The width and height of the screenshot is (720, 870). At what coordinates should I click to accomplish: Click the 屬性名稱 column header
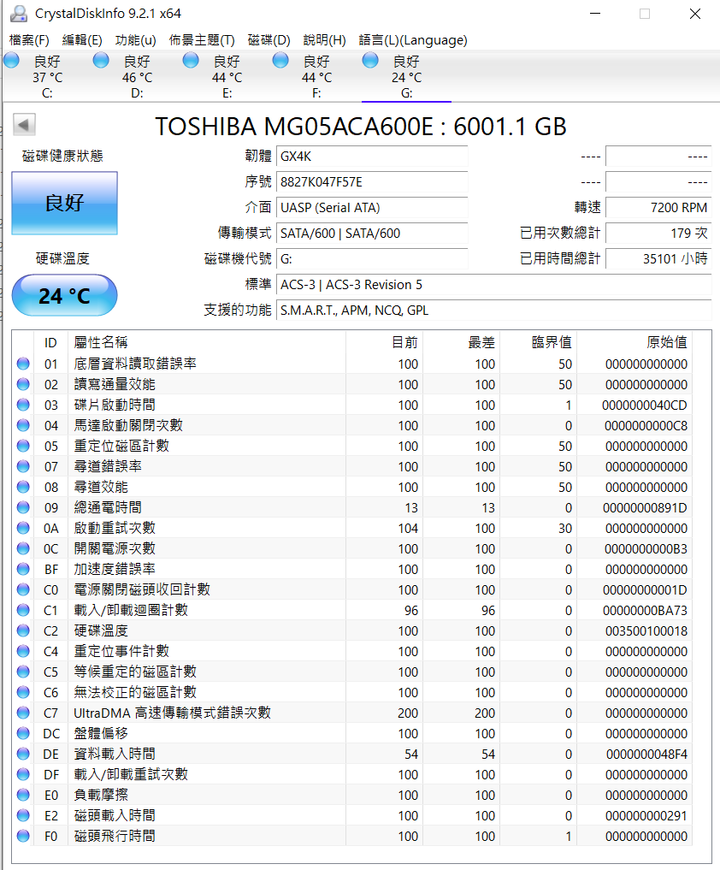click(x=206, y=342)
